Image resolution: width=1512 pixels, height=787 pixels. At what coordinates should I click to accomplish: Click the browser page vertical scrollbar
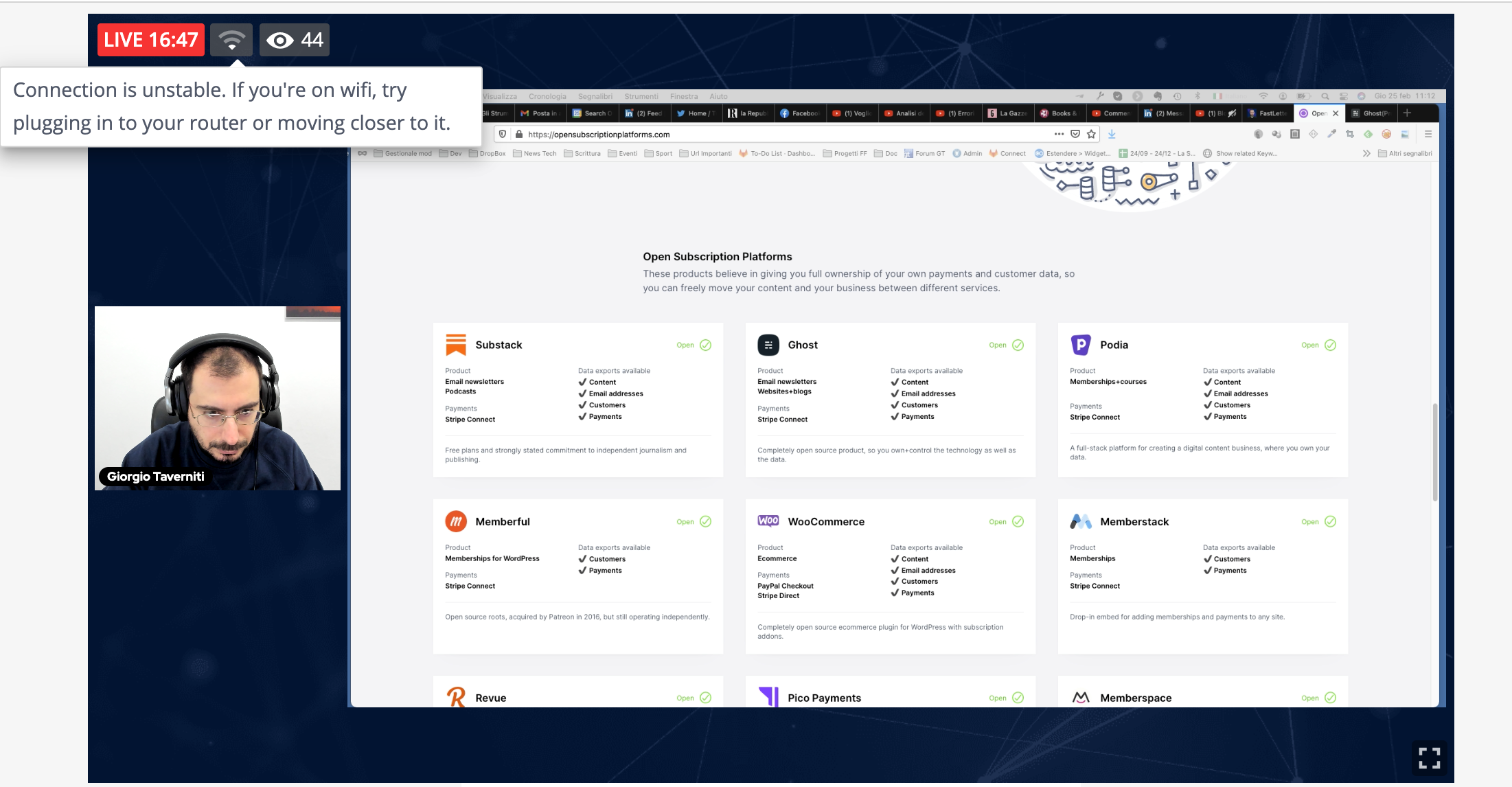pos(1435,452)
